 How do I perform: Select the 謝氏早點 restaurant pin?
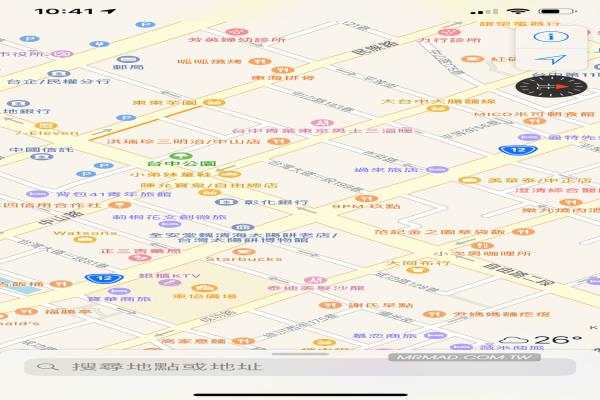[x=330, y=305]
